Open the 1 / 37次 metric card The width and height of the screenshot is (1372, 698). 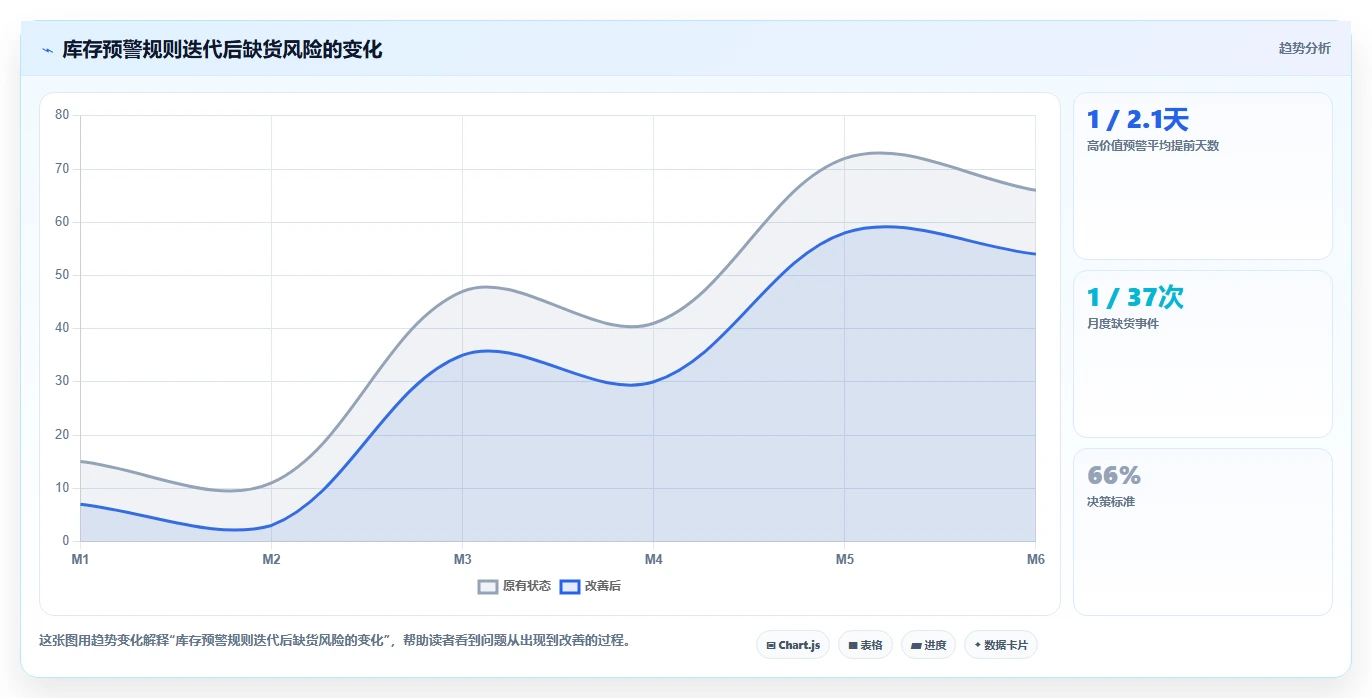[1202, 354]
